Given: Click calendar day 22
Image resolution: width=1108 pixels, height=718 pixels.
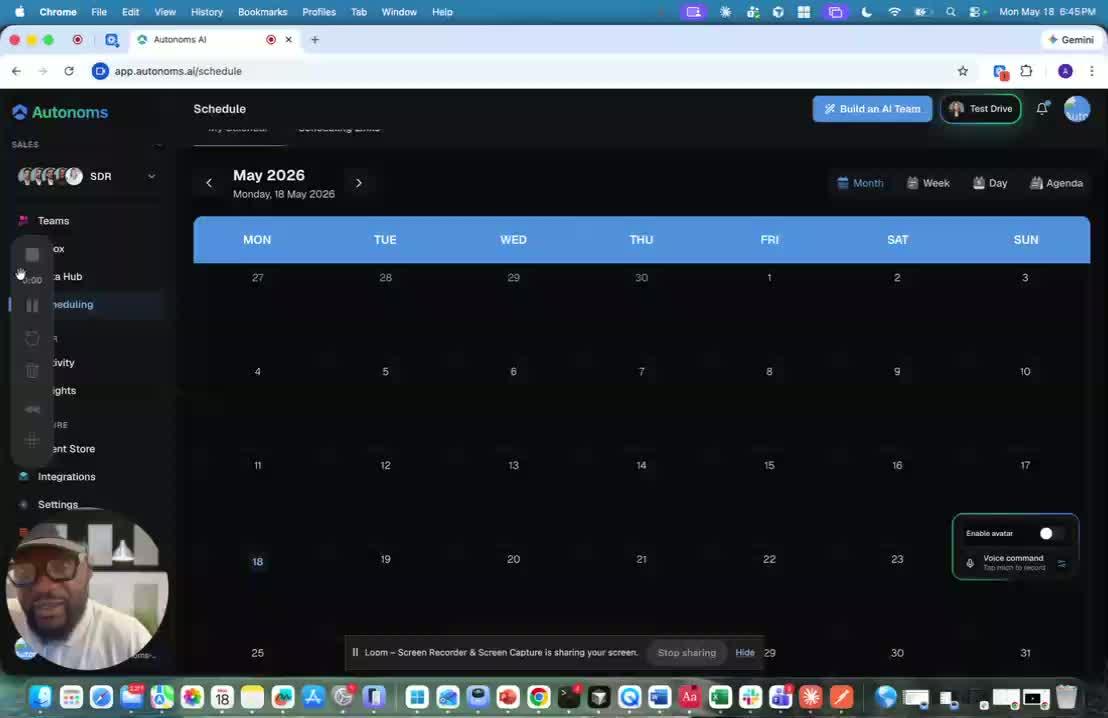Looking at the screenshot, I should (770, 559).
